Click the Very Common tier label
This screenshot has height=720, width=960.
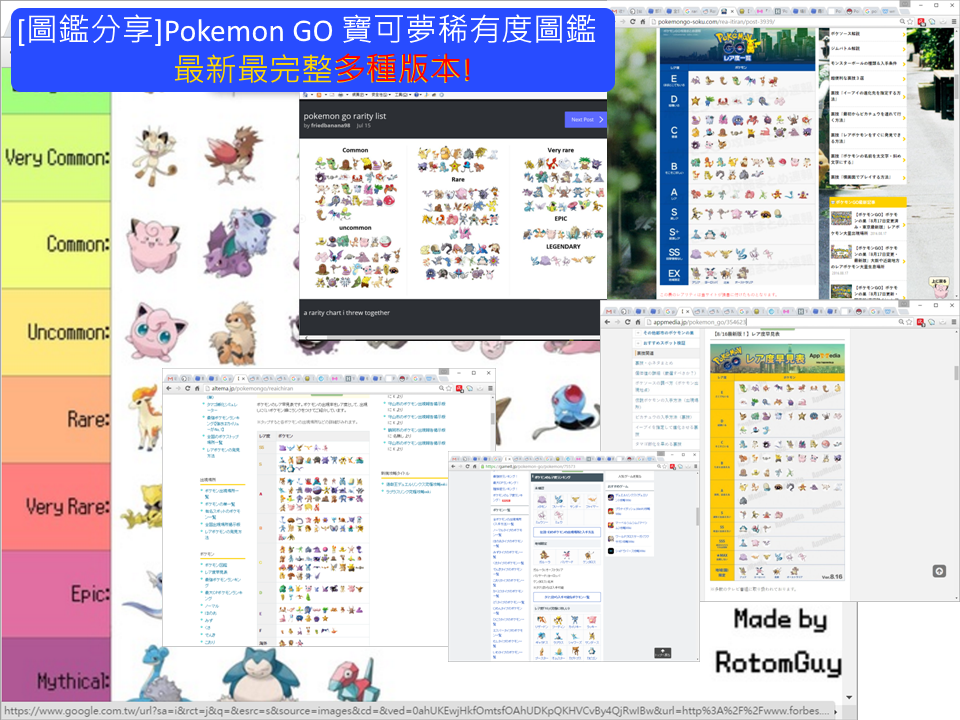coord(57,157)
